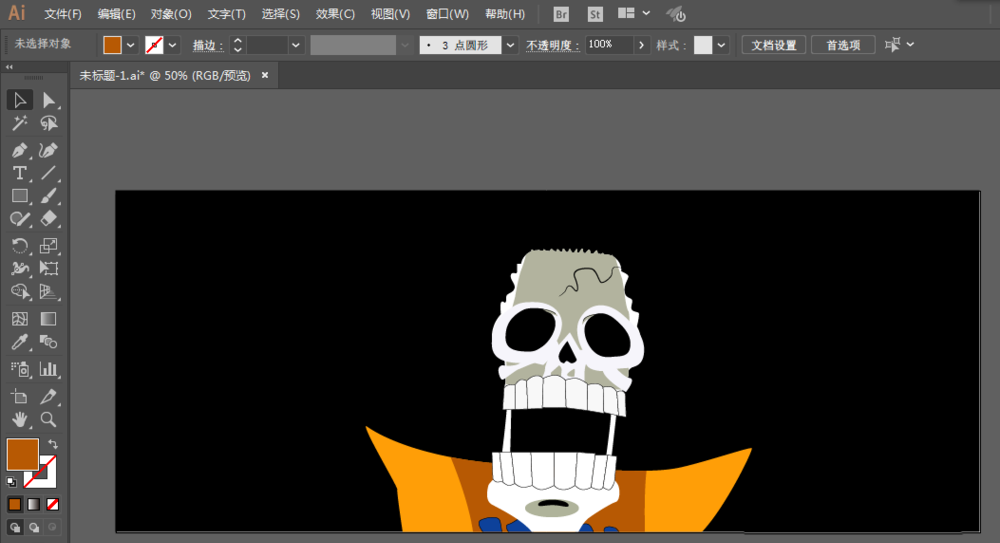Open Adobe Stock with St button

[x=595, y=14]
